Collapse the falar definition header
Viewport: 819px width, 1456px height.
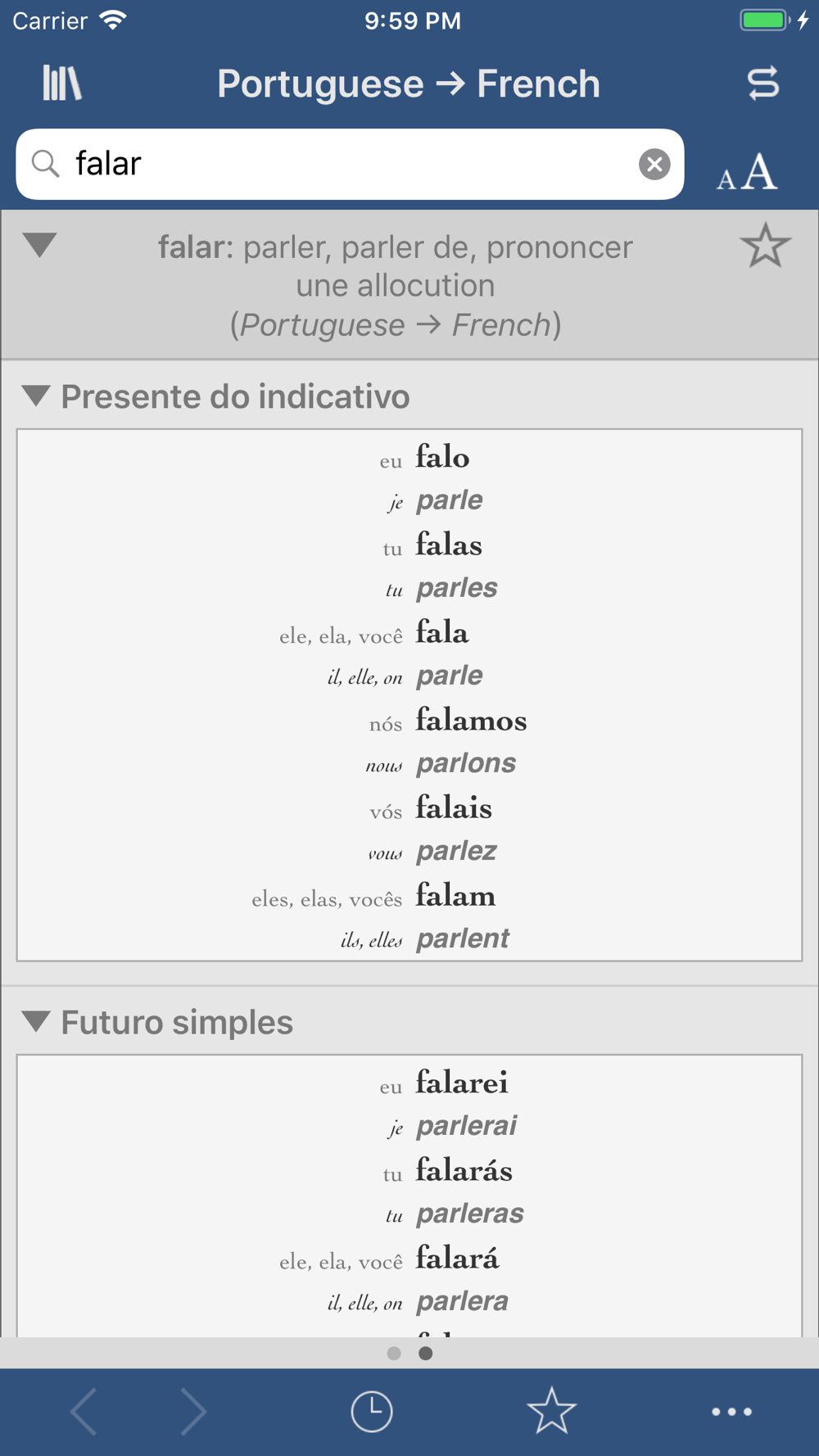[39, 244]
